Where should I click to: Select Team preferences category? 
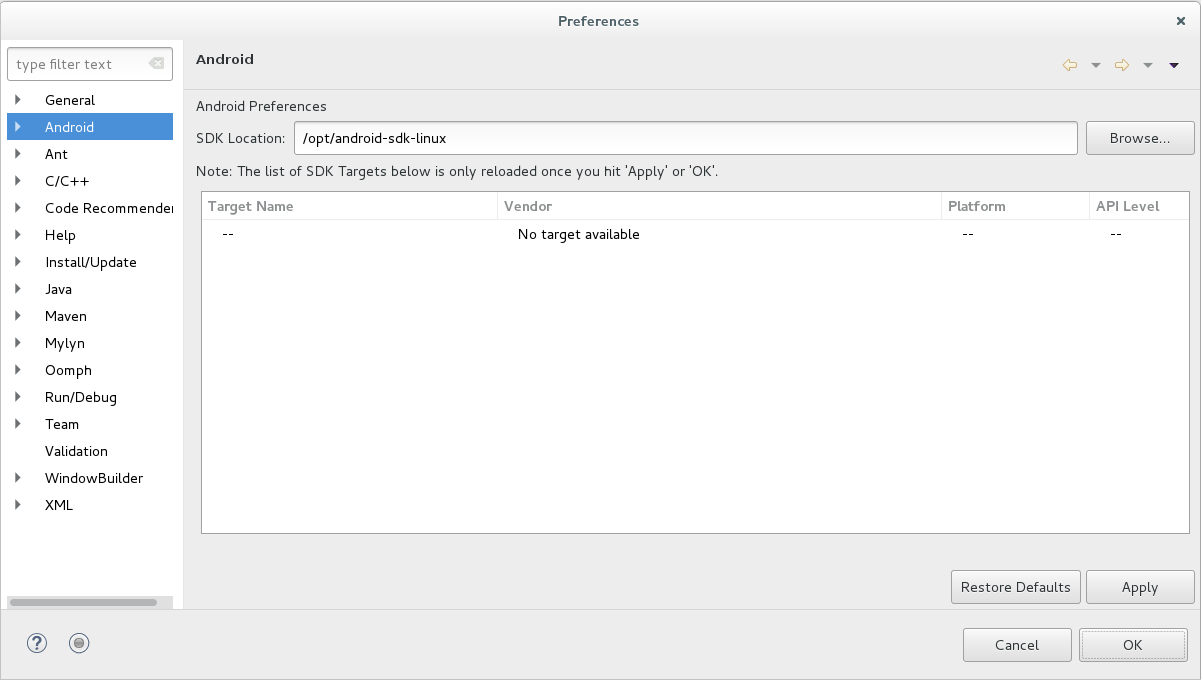tap(62, 424)
